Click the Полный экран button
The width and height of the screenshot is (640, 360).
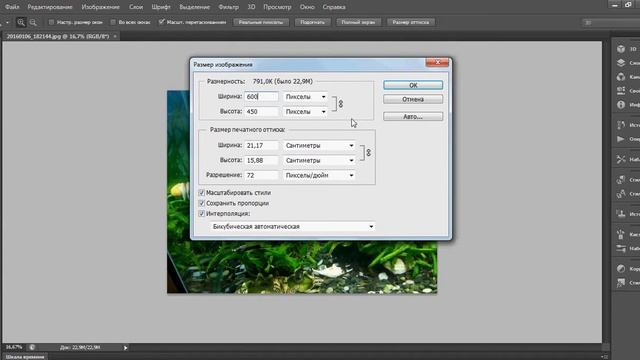point(358,22)
